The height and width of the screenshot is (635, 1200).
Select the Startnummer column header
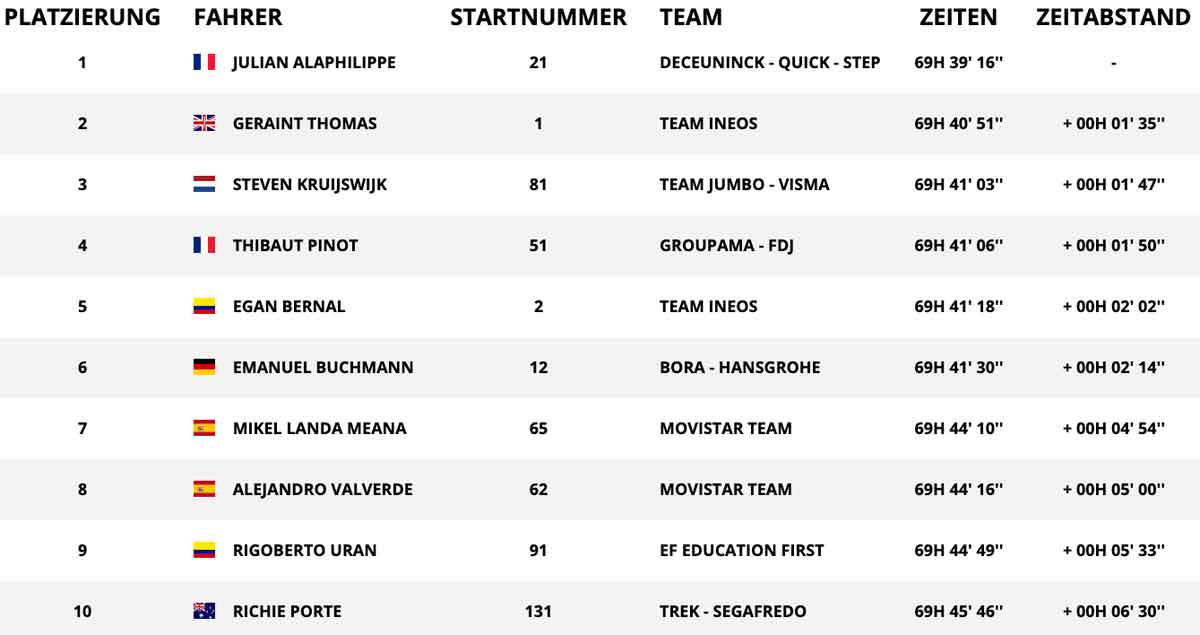point(538,17)
